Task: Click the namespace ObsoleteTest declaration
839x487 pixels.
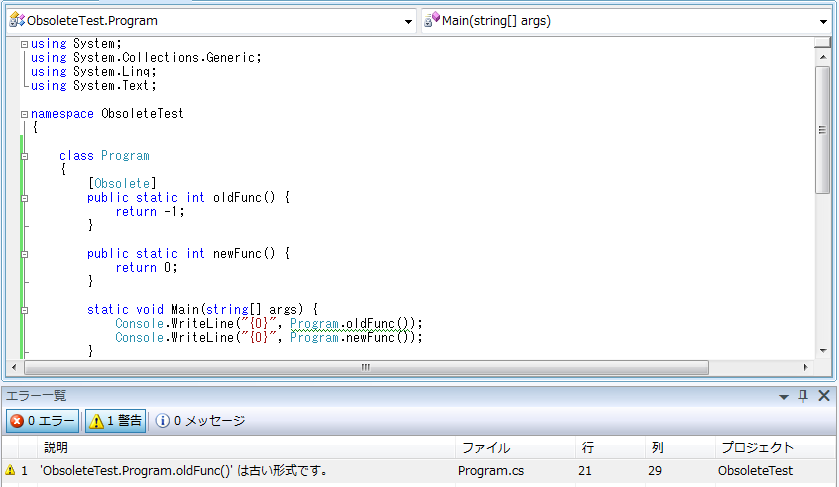Action: pos(107,113)
